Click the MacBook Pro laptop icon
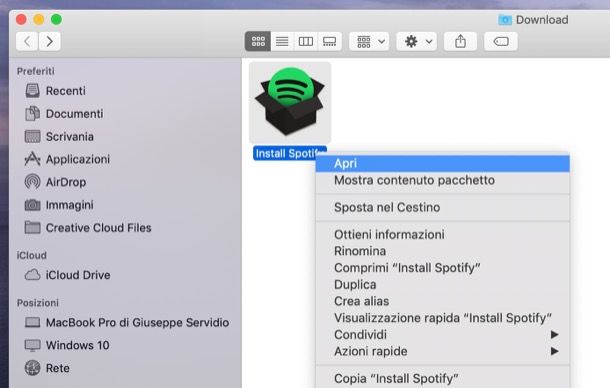Viewport: 610px width, 388px height. [32, 322]
